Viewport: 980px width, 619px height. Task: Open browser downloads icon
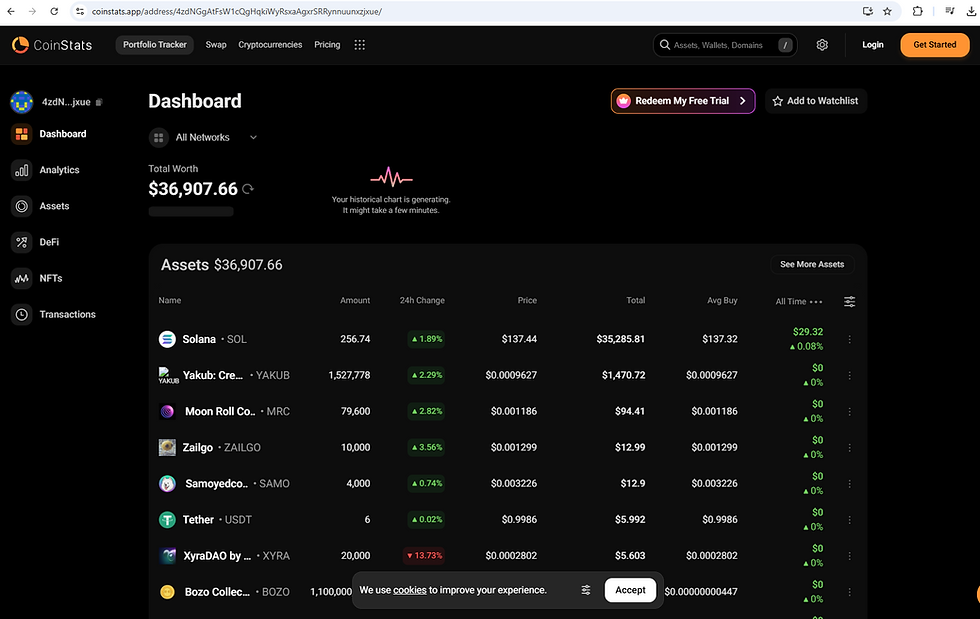pyautogui.click(x=971, y=11)
